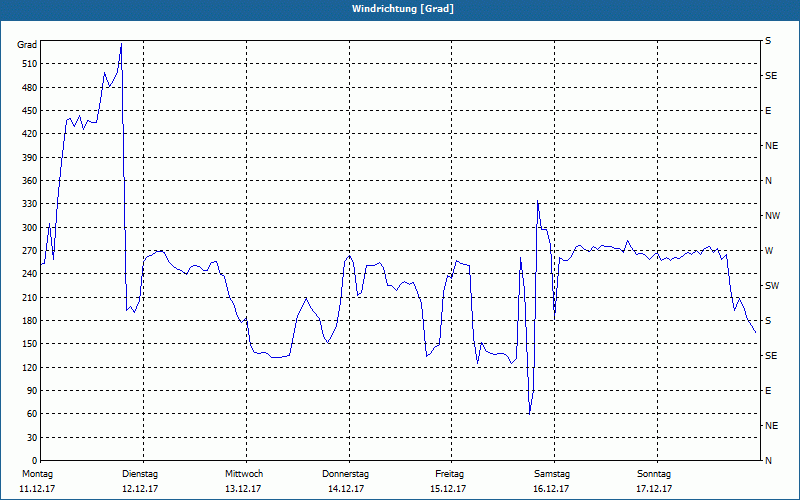Select the 30 y-axis value
This screenshot has height=500, width=800.
(33, 438)
